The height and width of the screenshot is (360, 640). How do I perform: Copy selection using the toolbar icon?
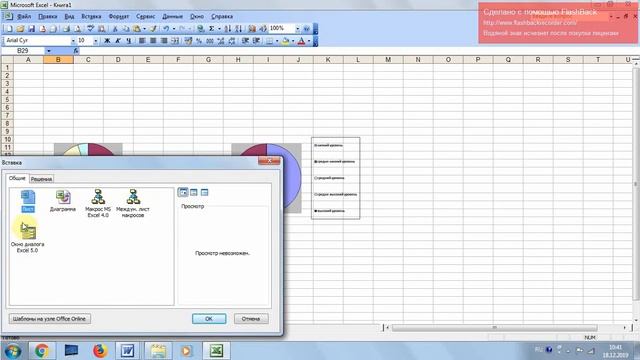126,29
